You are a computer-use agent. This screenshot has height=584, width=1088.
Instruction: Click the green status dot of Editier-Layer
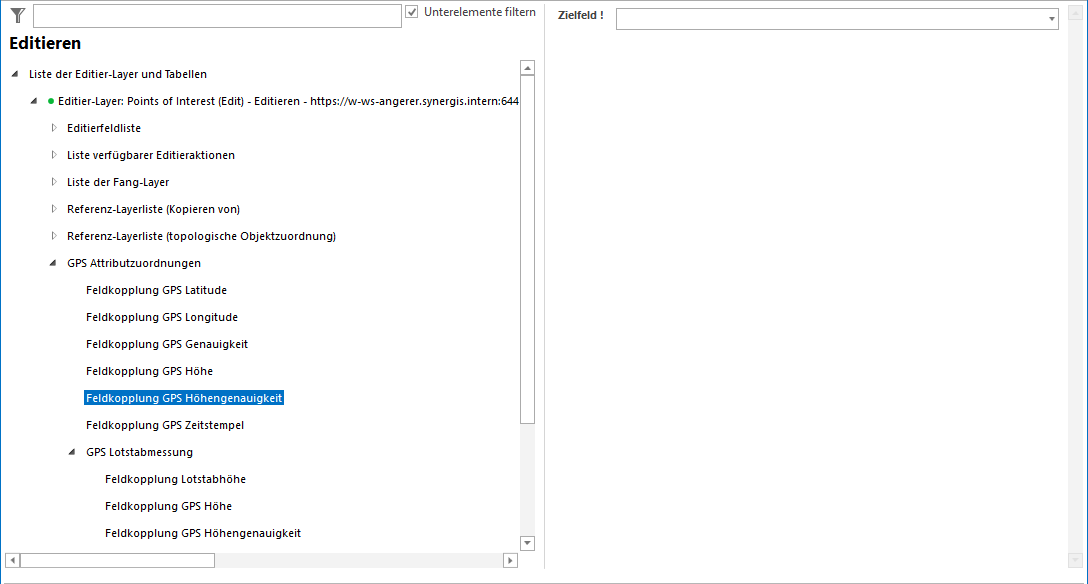click(51, 101)
